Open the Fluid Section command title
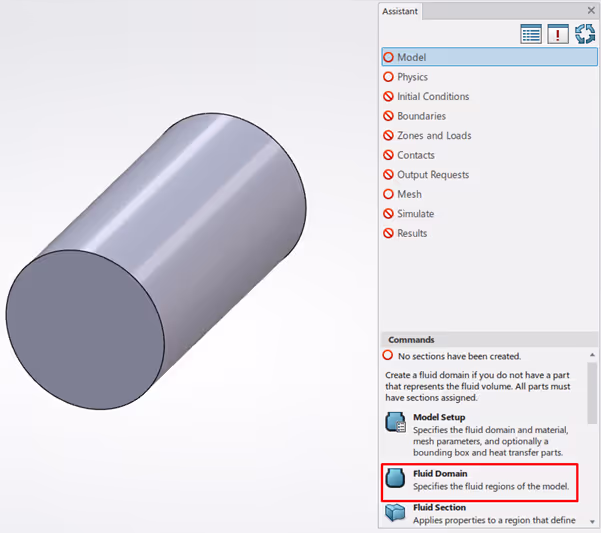 439,507
